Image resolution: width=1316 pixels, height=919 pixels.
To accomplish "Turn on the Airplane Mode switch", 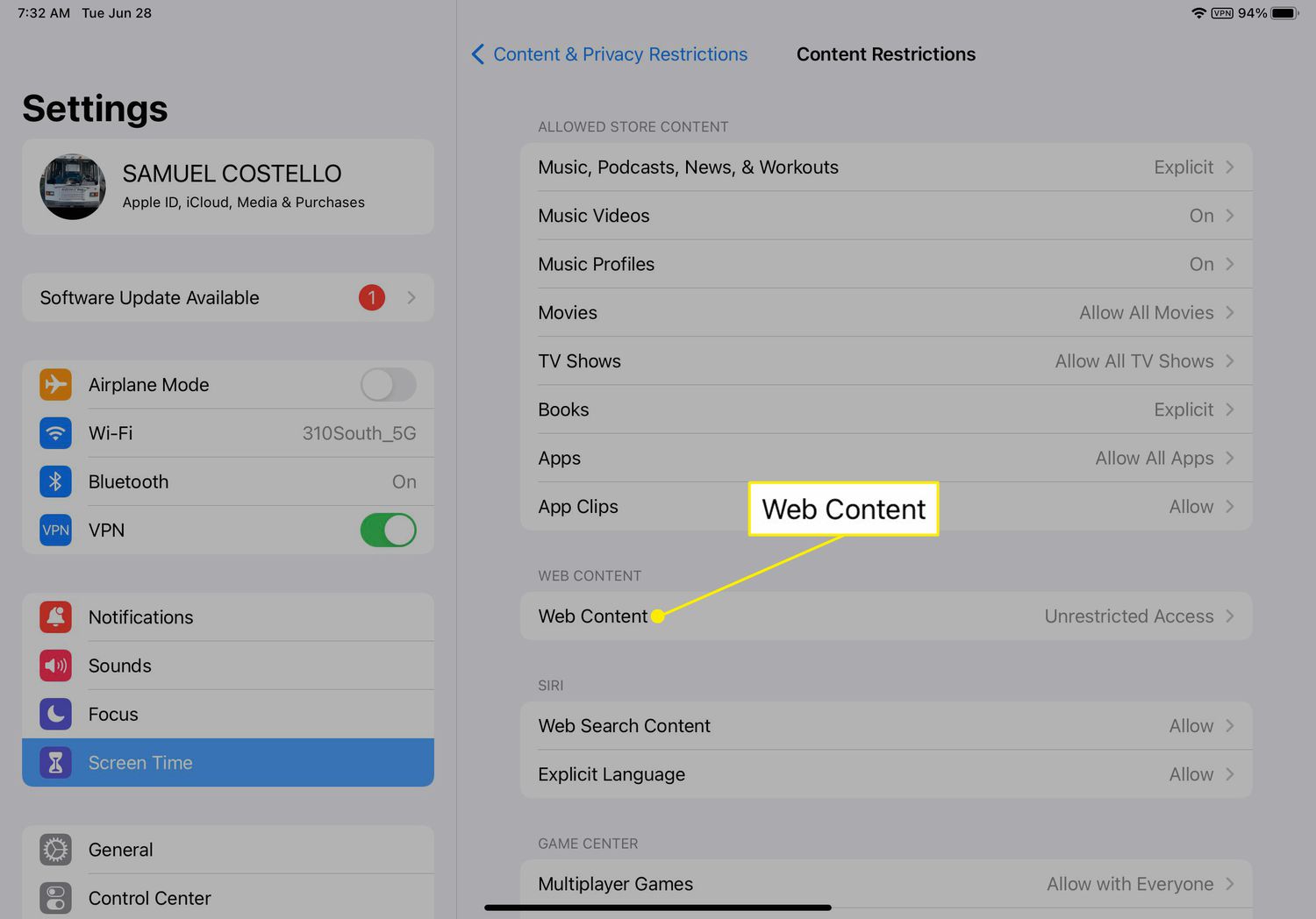I will pos(388,385).
